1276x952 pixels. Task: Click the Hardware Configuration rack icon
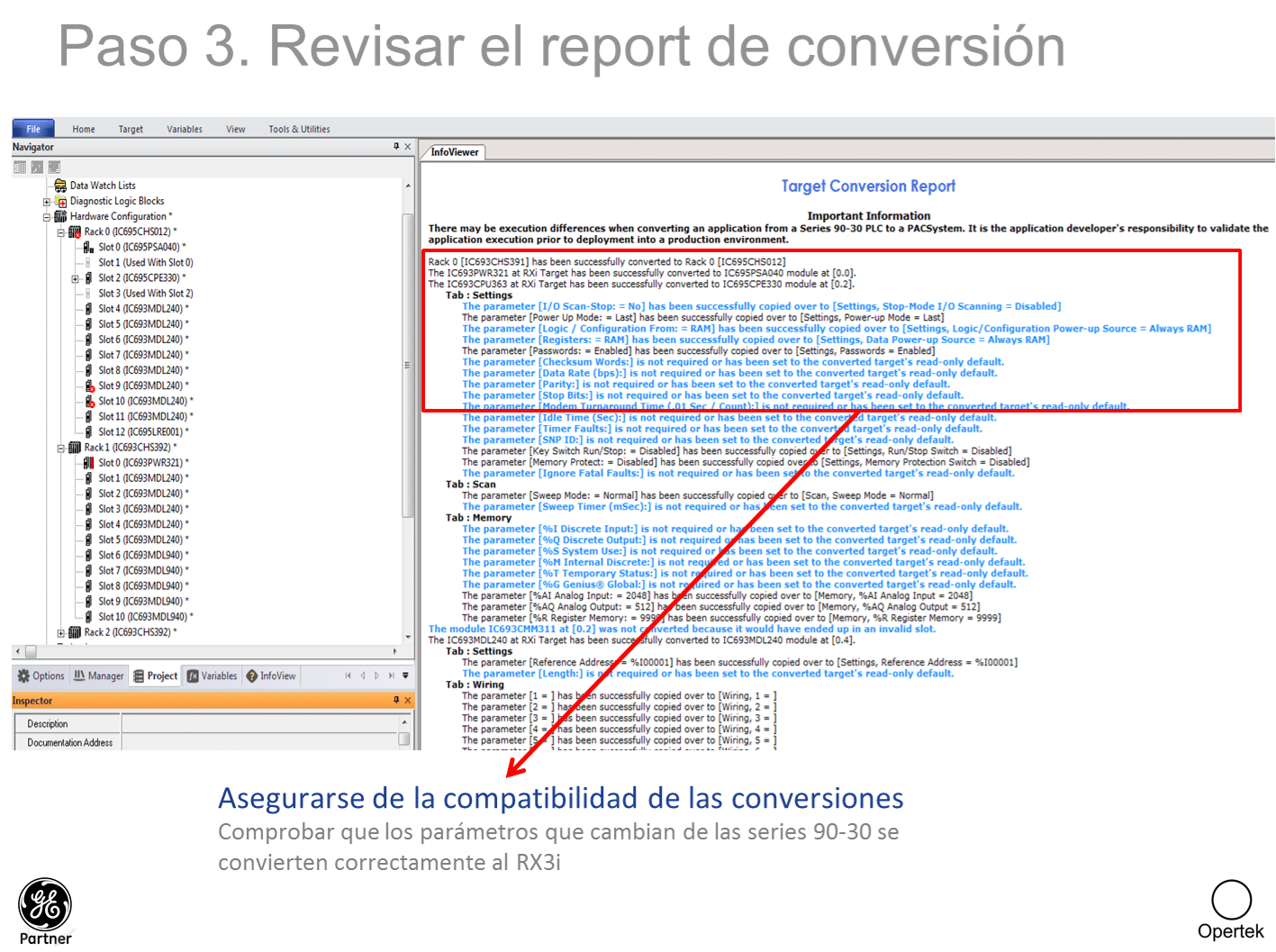pyautogui.click(x=60, y=216)
